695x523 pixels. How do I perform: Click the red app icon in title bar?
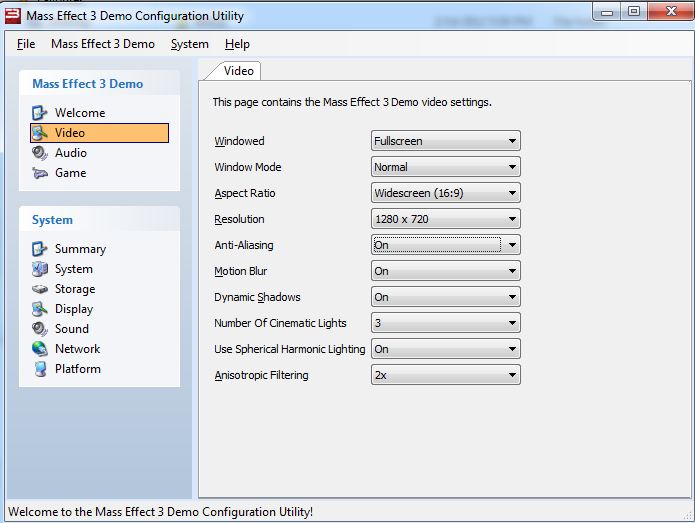[12, 16]
